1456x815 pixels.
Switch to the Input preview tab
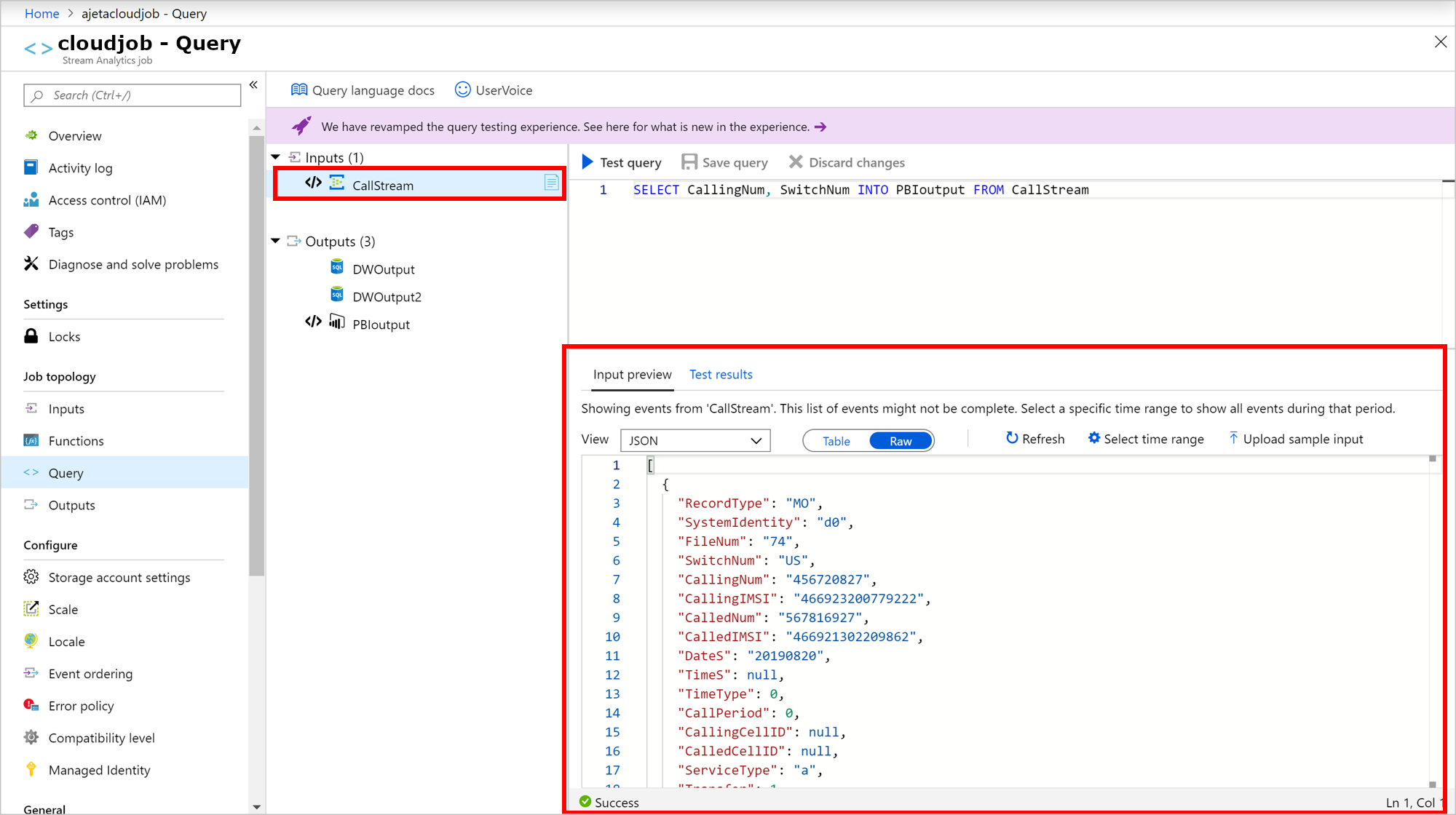tap(632, 374)
